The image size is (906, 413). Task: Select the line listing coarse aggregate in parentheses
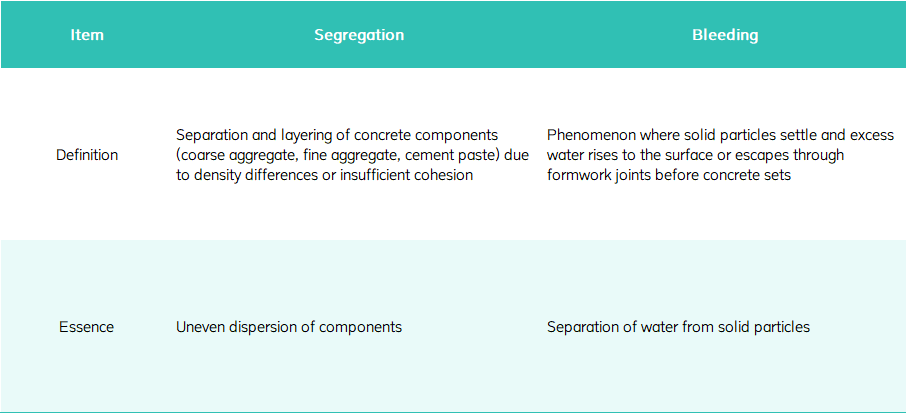point(352,155)
